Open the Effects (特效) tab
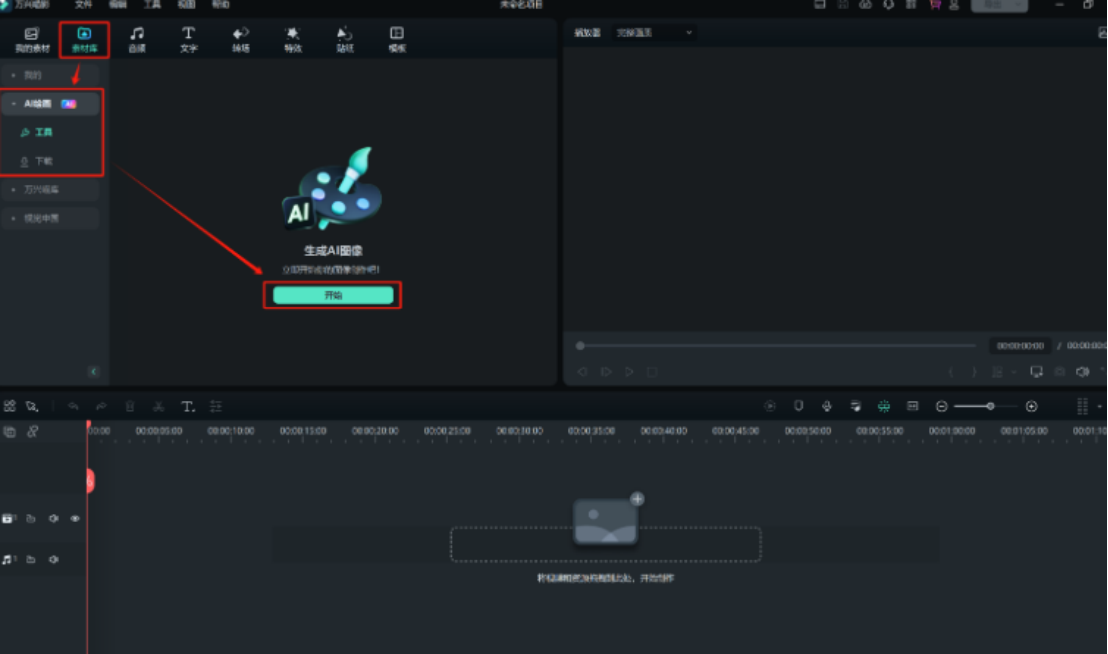Screen dimensions: 1108x654 coord(293,40)
